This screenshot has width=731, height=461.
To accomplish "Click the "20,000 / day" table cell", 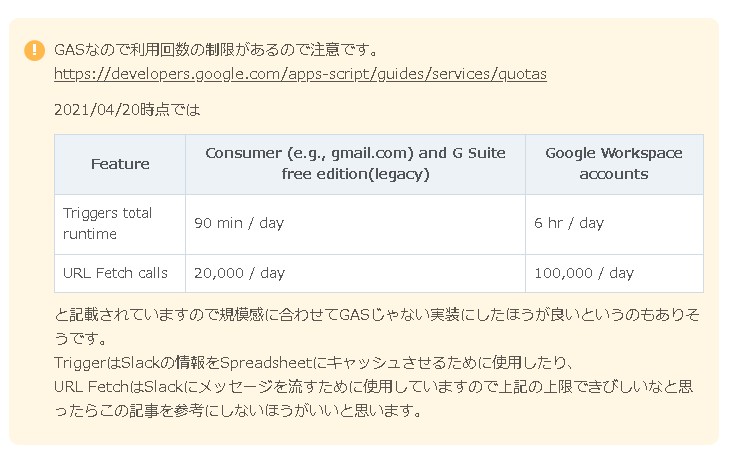I will (239, 273).
